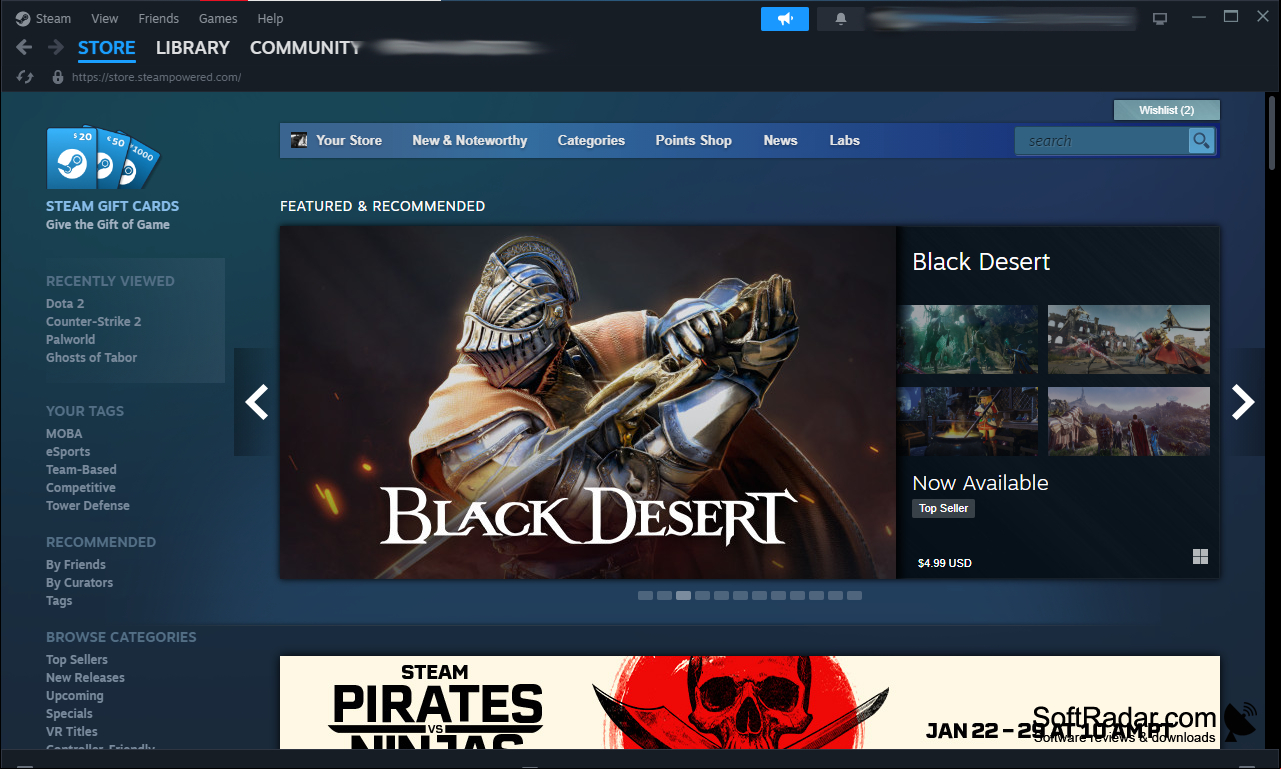
Task: Switch to the LIBRARY tab
Action: click(193, 48)
